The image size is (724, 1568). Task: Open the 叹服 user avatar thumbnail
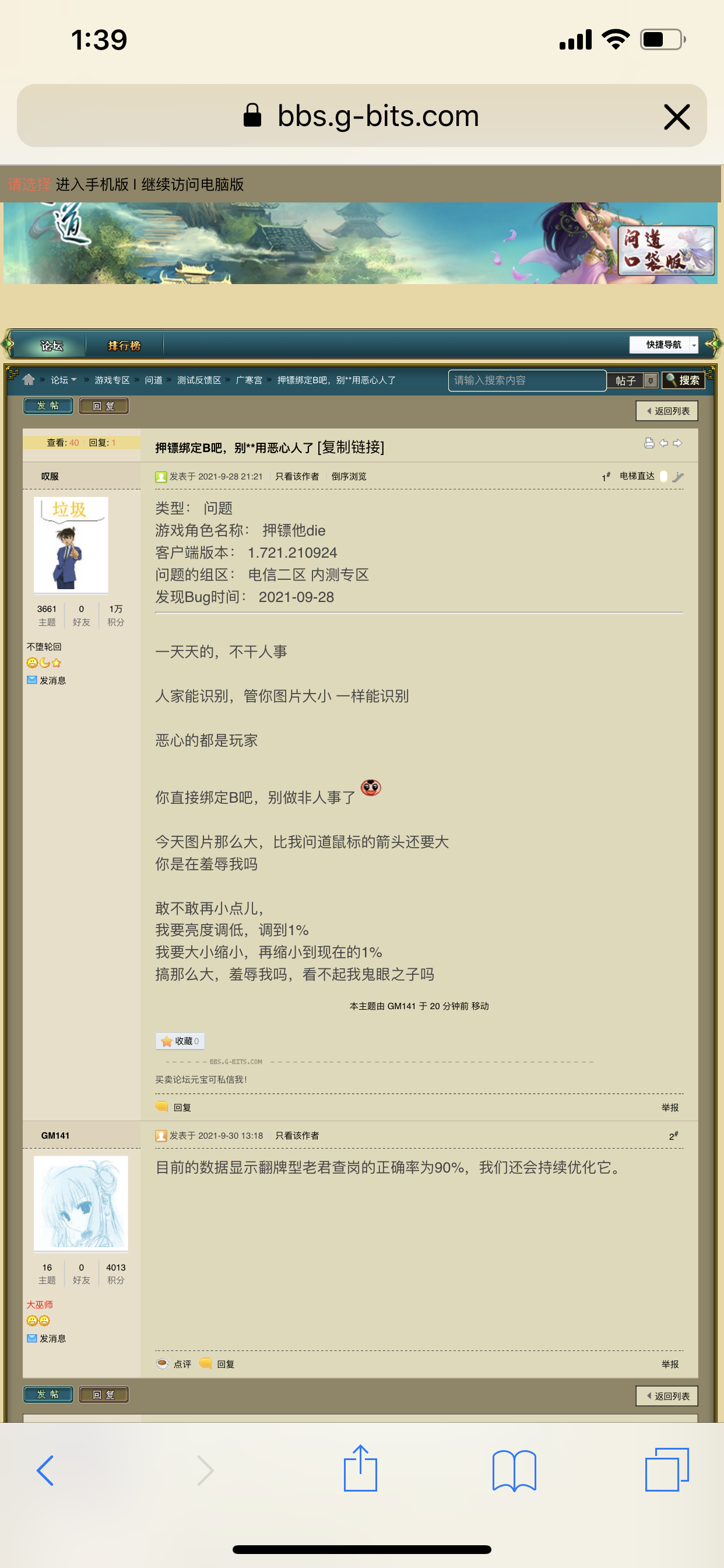click(x=71, y=545)
